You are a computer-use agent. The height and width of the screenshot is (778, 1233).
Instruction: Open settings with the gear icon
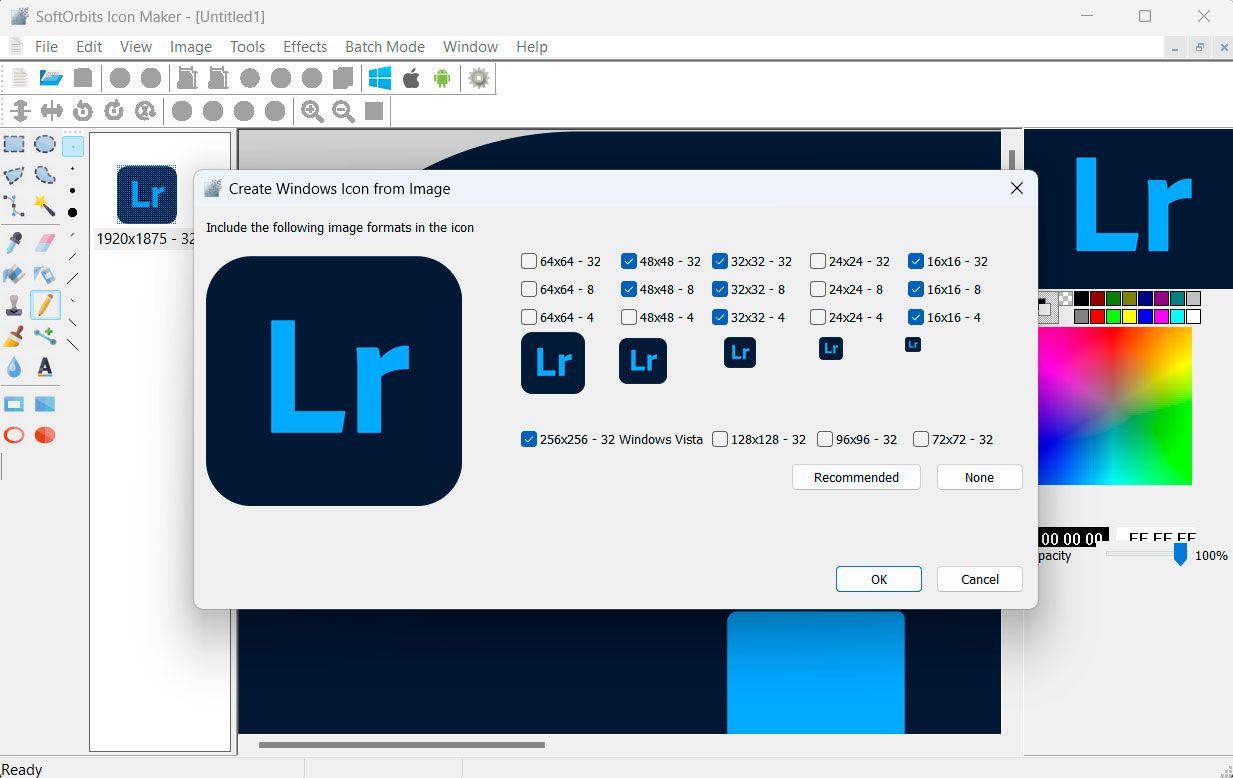(x=479, y=78)
